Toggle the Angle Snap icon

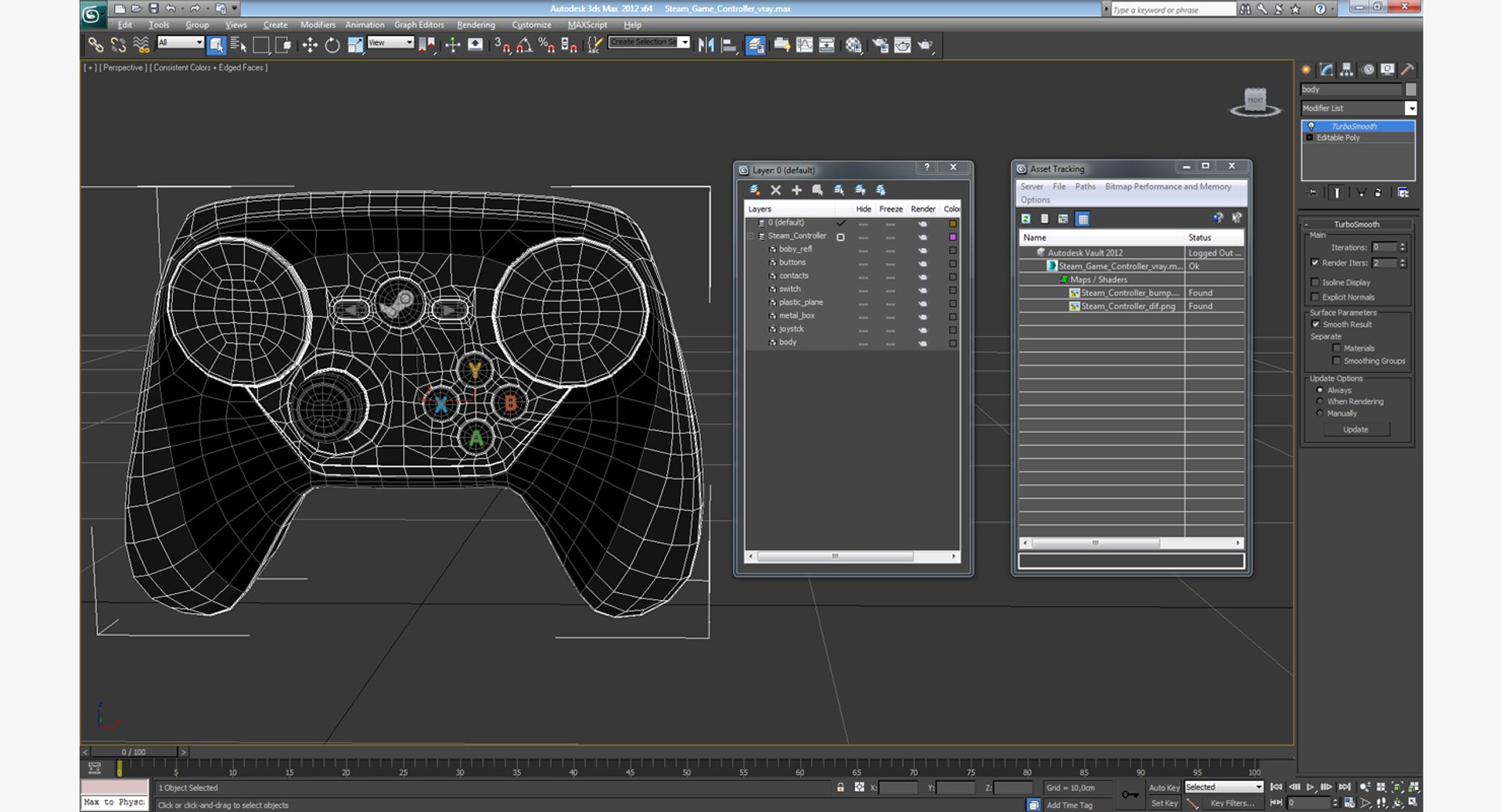pyautogui.click(x=524, y=45)
